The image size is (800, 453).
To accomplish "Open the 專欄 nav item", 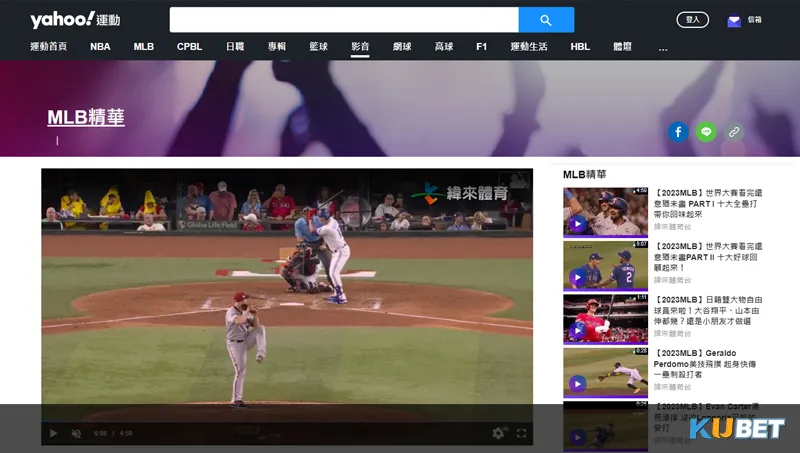I will tap(277, 46).
